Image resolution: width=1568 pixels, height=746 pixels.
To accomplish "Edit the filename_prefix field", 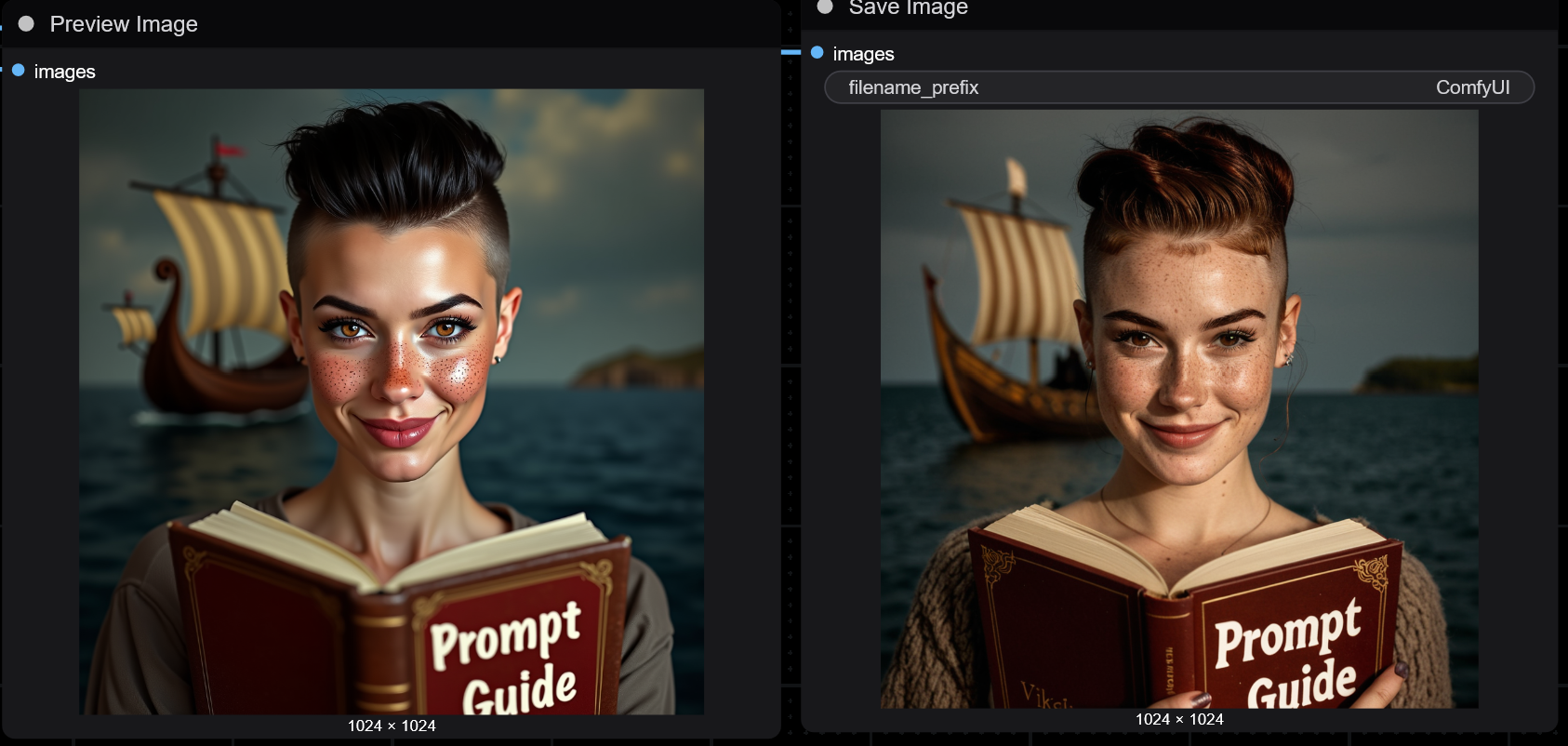I will pos(1179,87).
